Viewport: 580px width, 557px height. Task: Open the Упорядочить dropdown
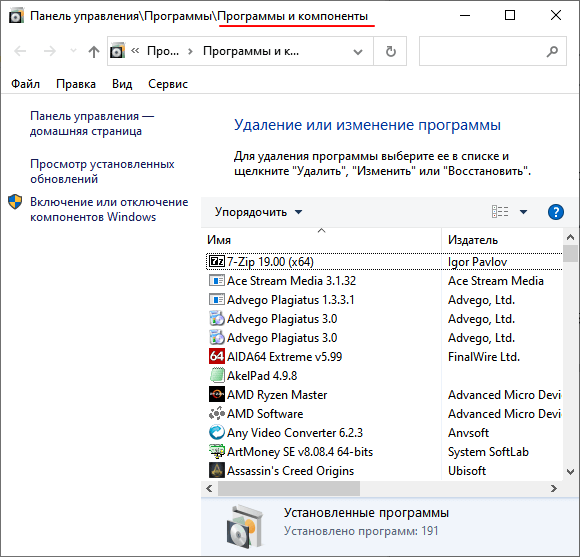point(259,212)
